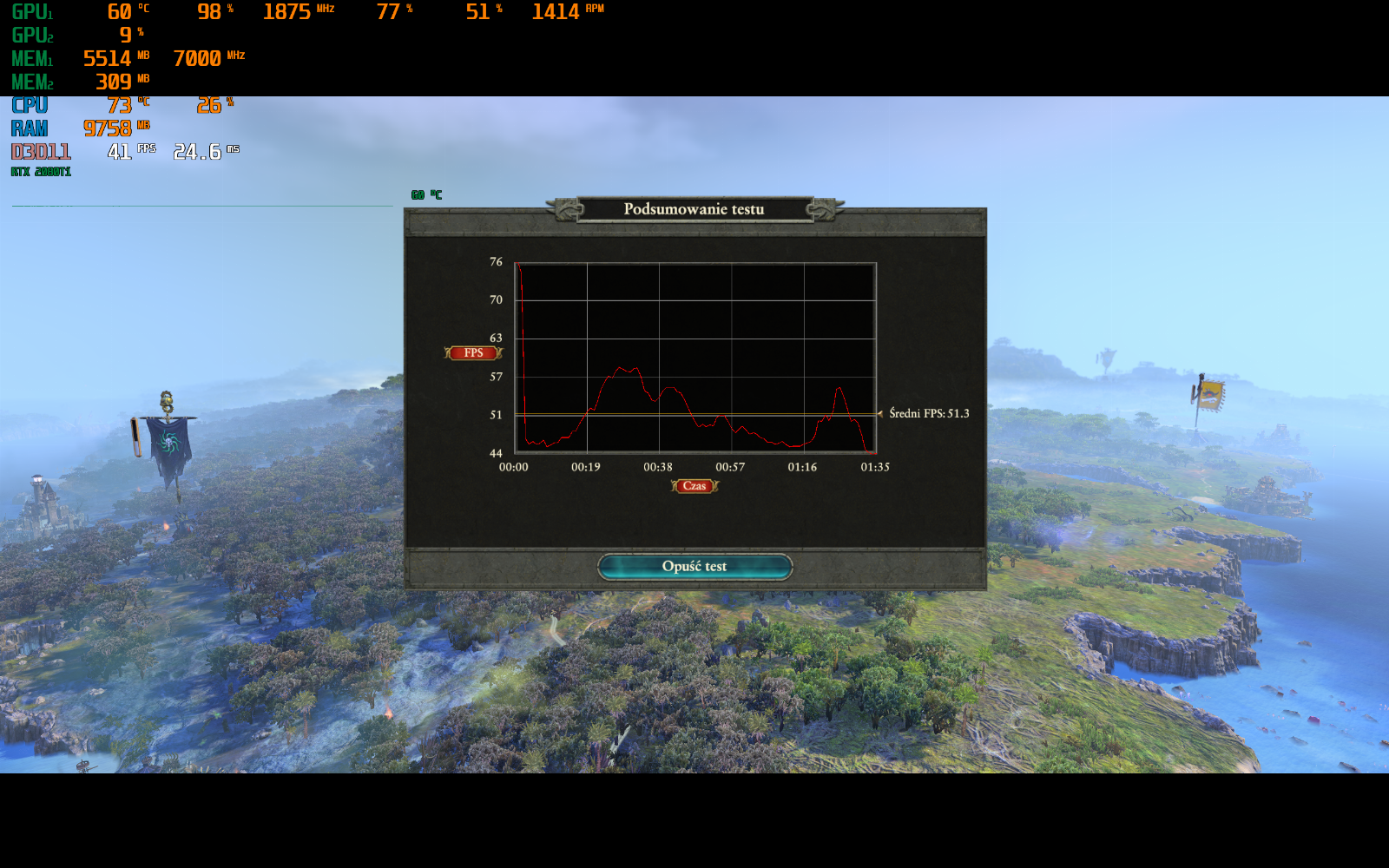
Task: Select the dark blue army banner on the map
Action: tap(168, 448)
